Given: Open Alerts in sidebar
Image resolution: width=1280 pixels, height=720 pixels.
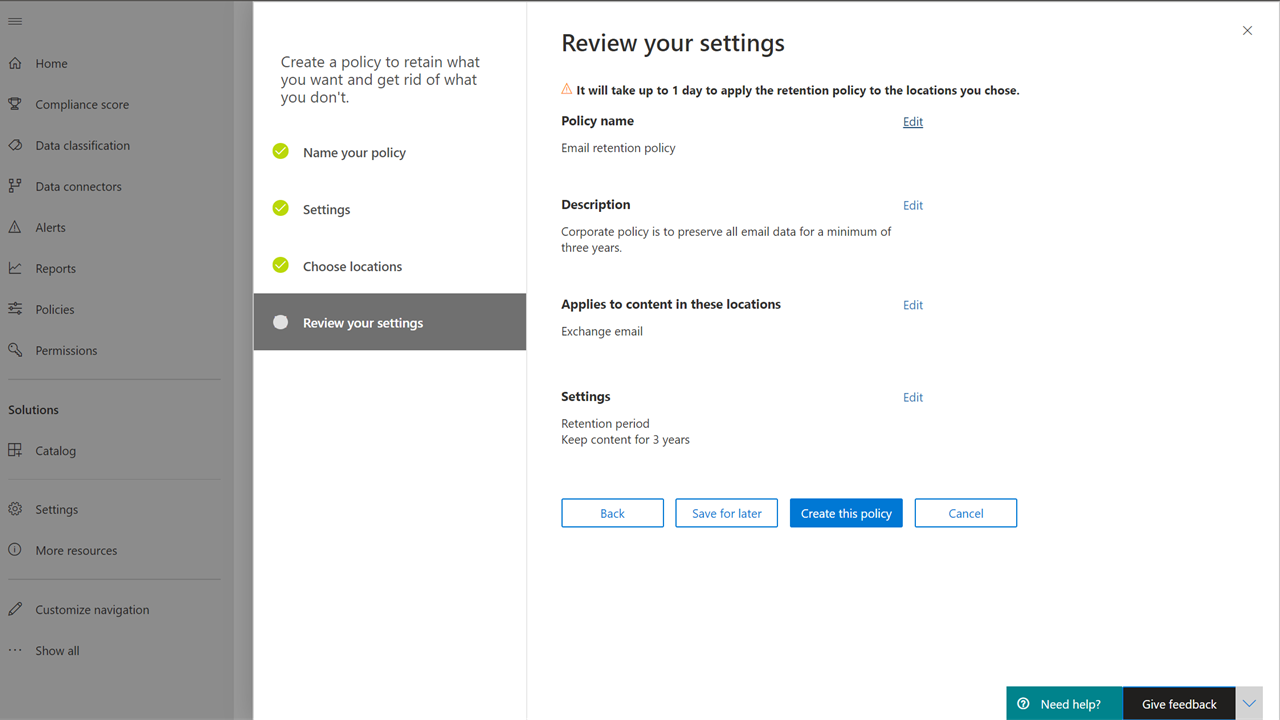Looking at the screenshot, I should (x=50, y=227).
